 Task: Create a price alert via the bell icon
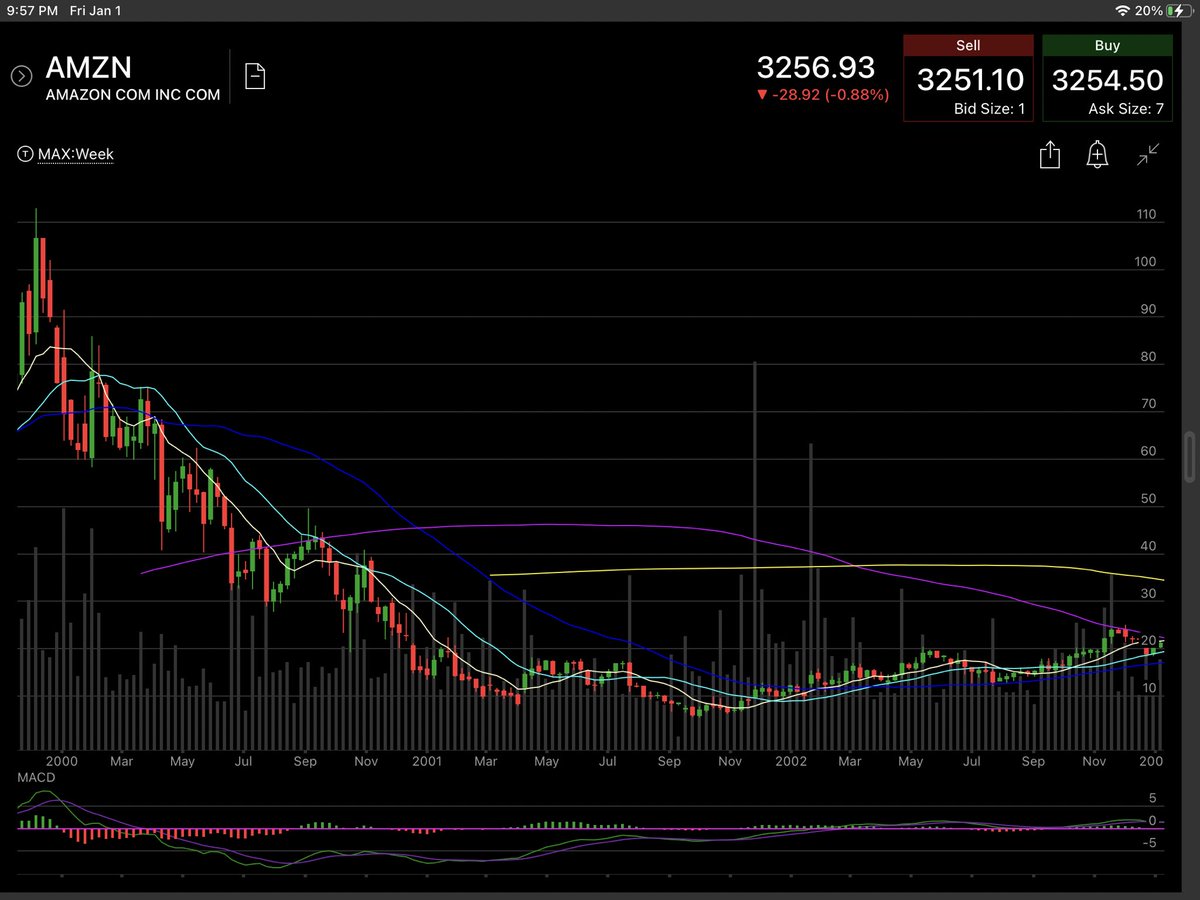(x=1096, y=154)
